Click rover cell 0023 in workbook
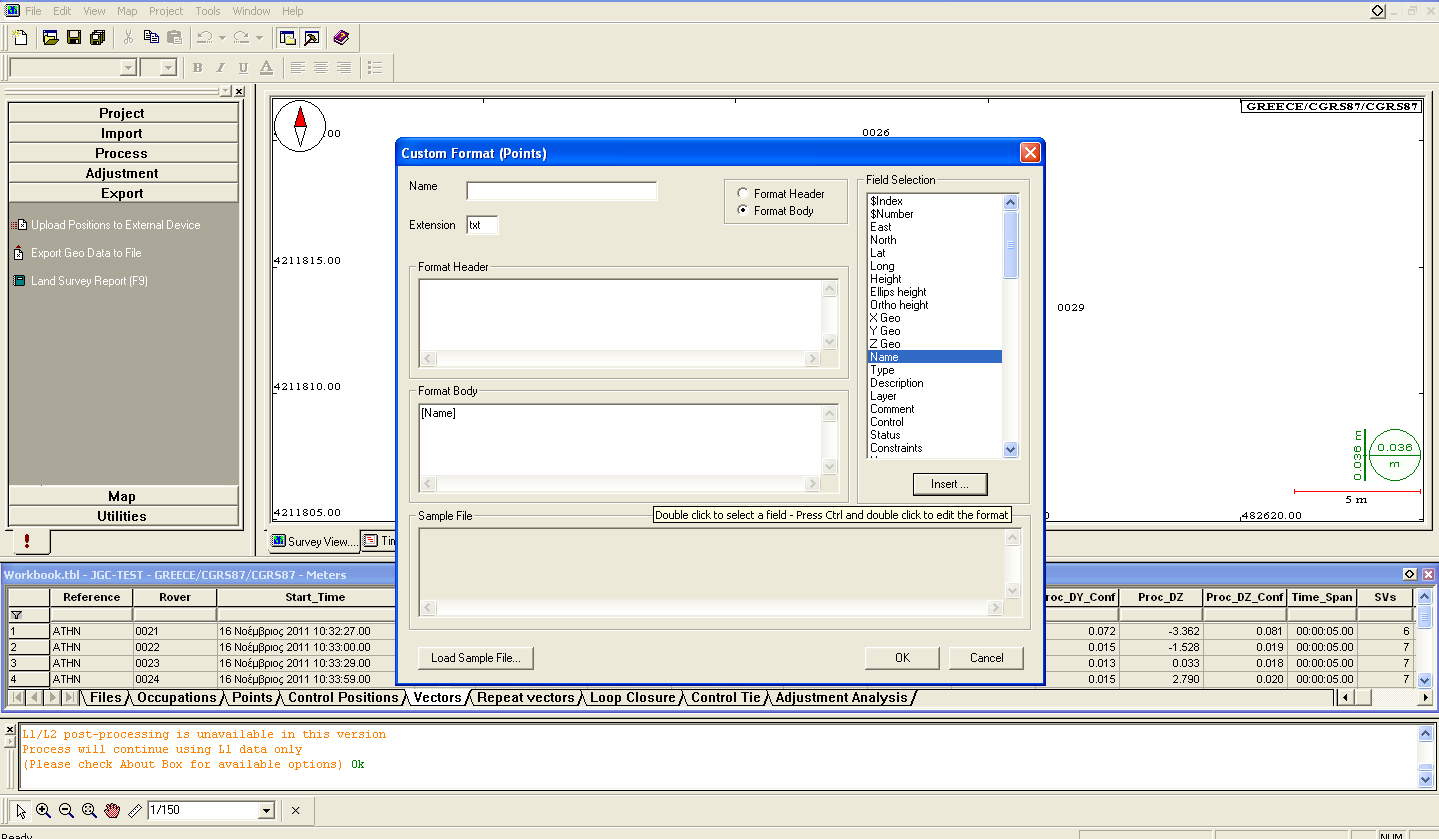The height and width of the screenshot is (839, 1439). (175, 663)
